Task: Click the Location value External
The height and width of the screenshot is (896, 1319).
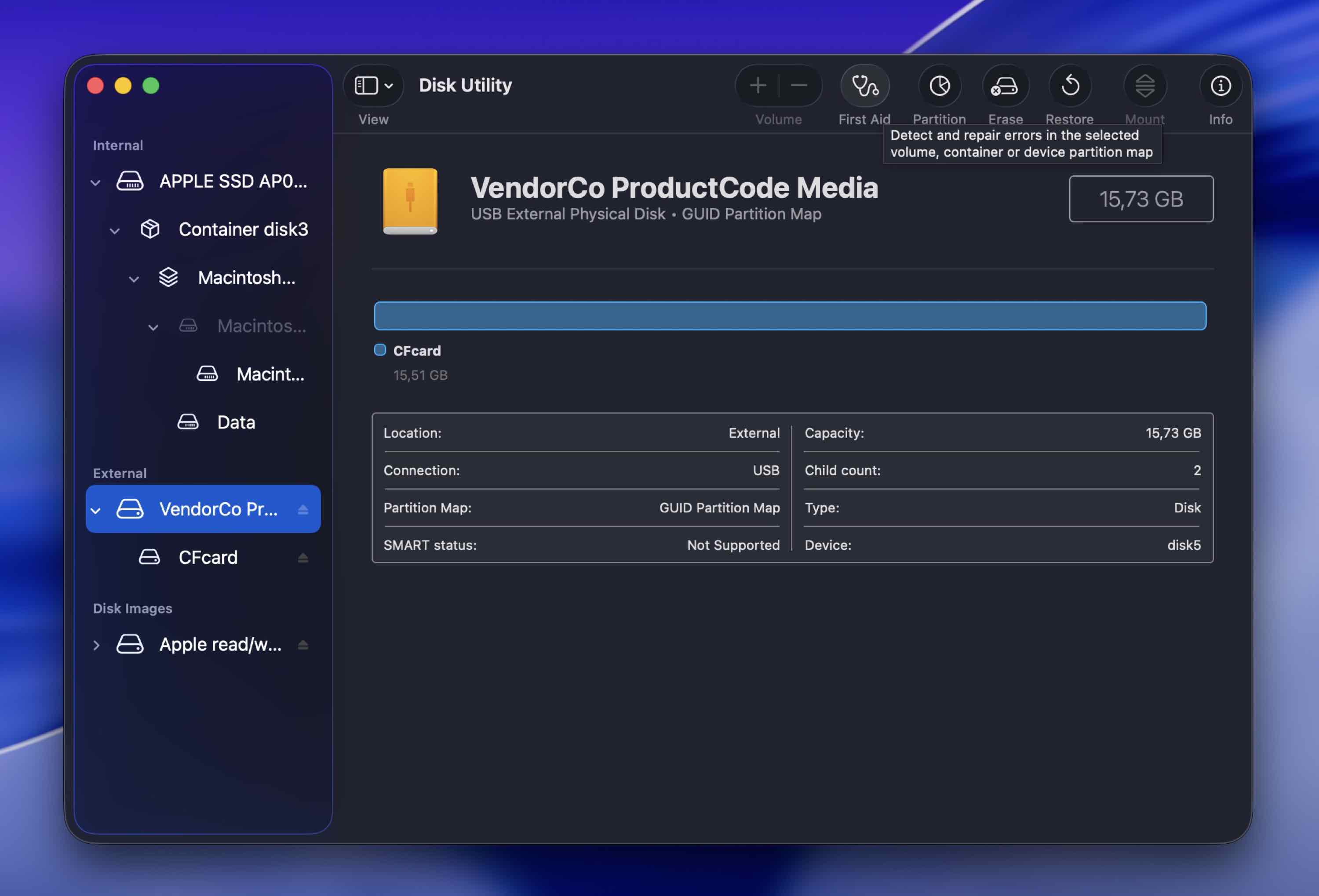Action: pyautogui.click(x=754, y=433)
